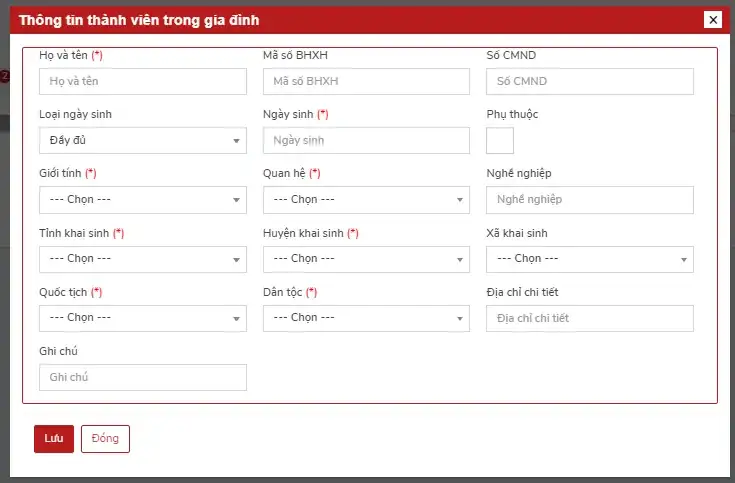The image size is (735, 483).
Task: Click the Họ và tên field label
Action: pos(71,55)
